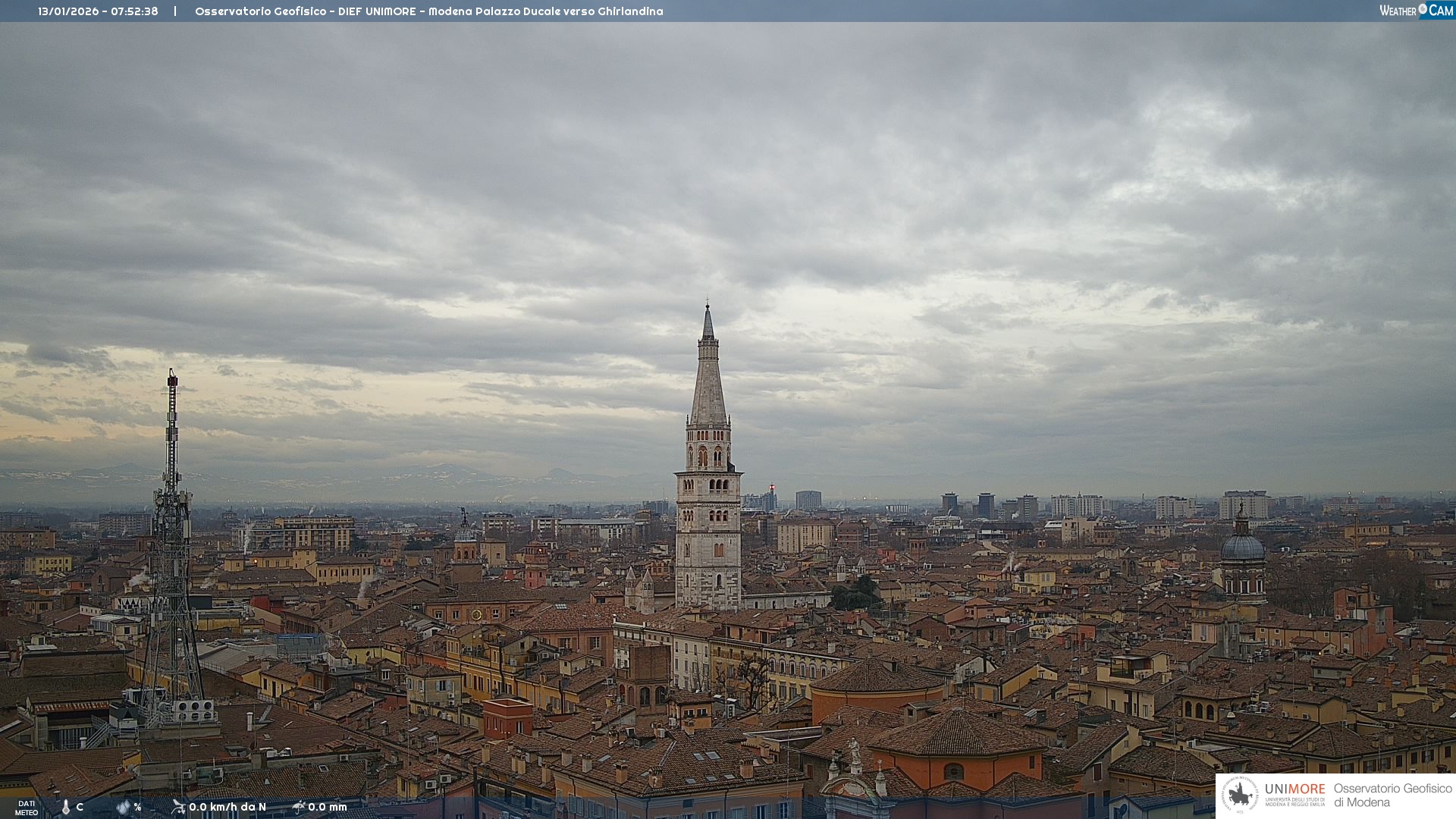Viewport: 1456px width, 819px height.
Task: Click the wind vane icon
Action: coord(178,807)
